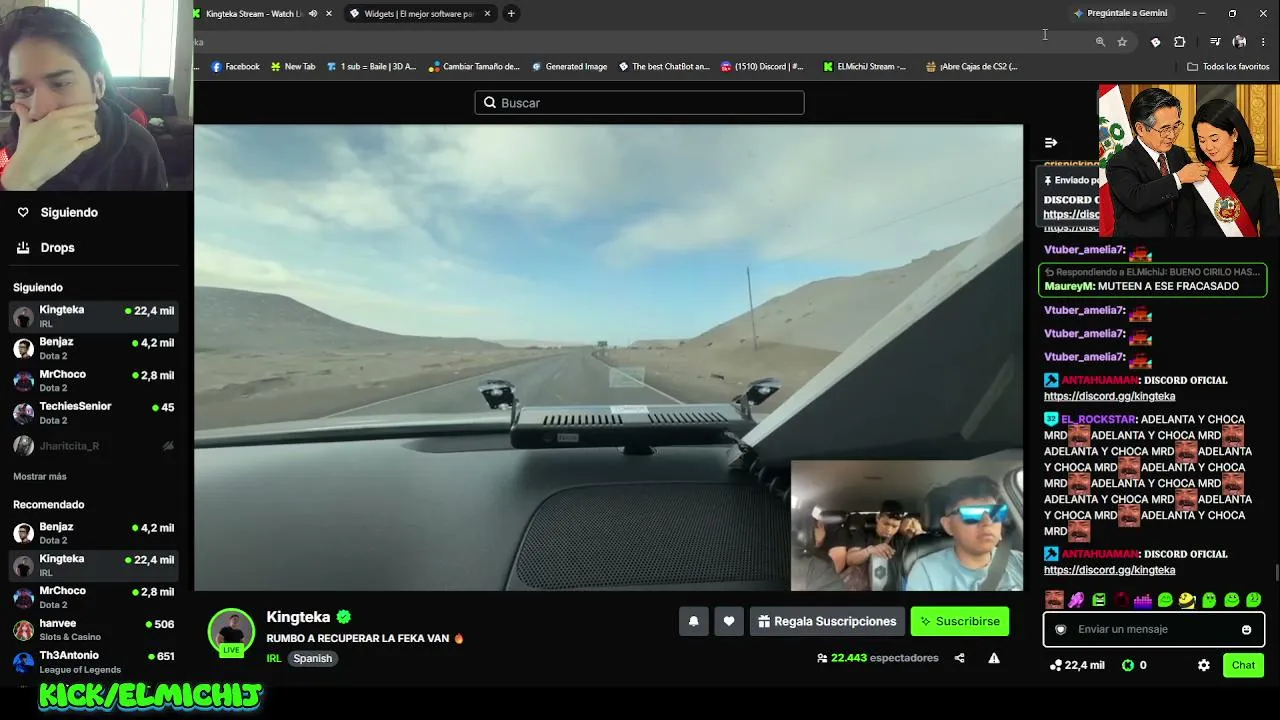
Task: Open Benjaz channel under Recomendado
Action: [94, 534]
